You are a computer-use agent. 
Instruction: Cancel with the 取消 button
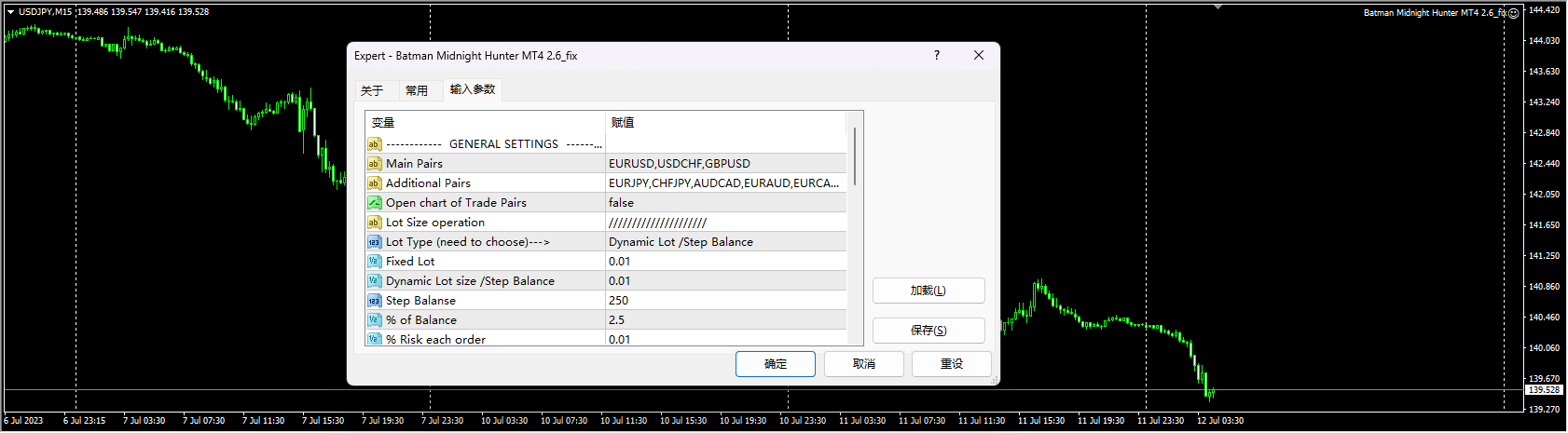[x=864, y=364]
